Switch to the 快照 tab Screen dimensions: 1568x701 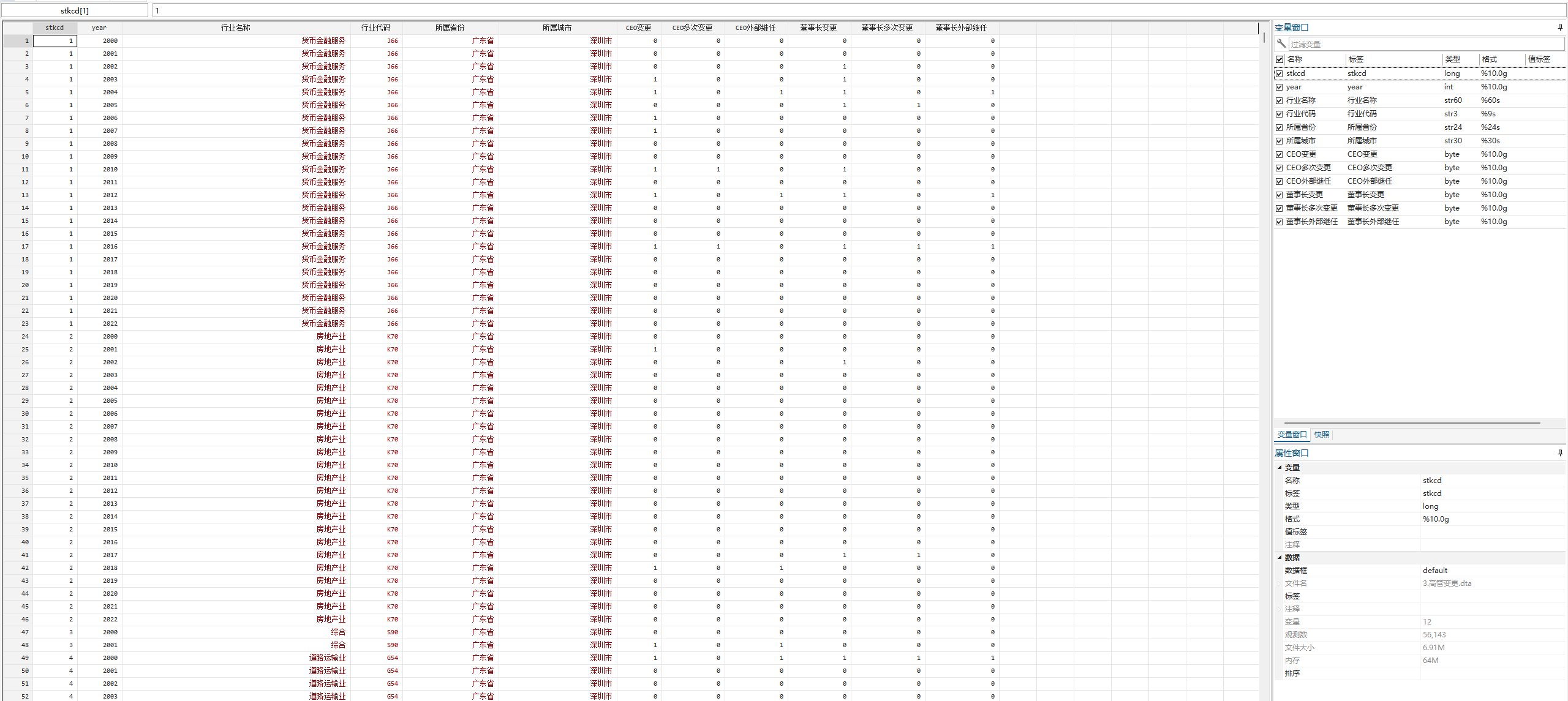click(1321, 434)
